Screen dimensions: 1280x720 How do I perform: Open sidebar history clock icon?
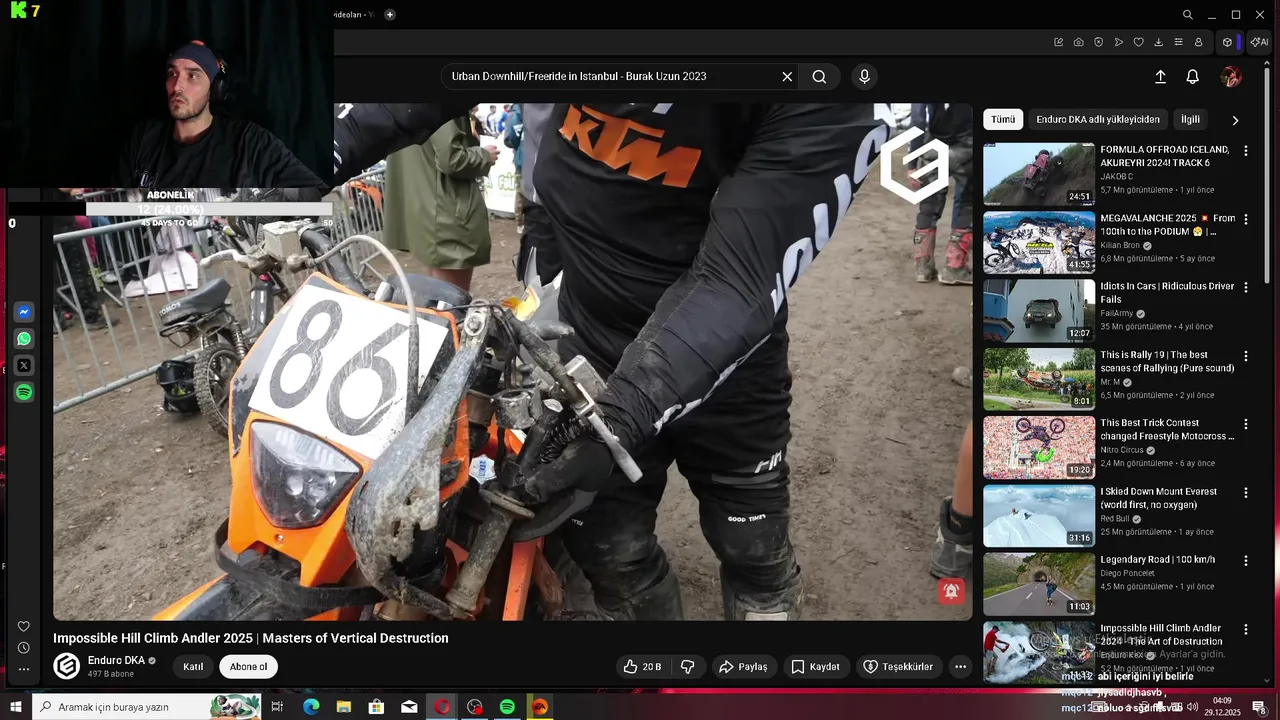(x=24, y=648)
